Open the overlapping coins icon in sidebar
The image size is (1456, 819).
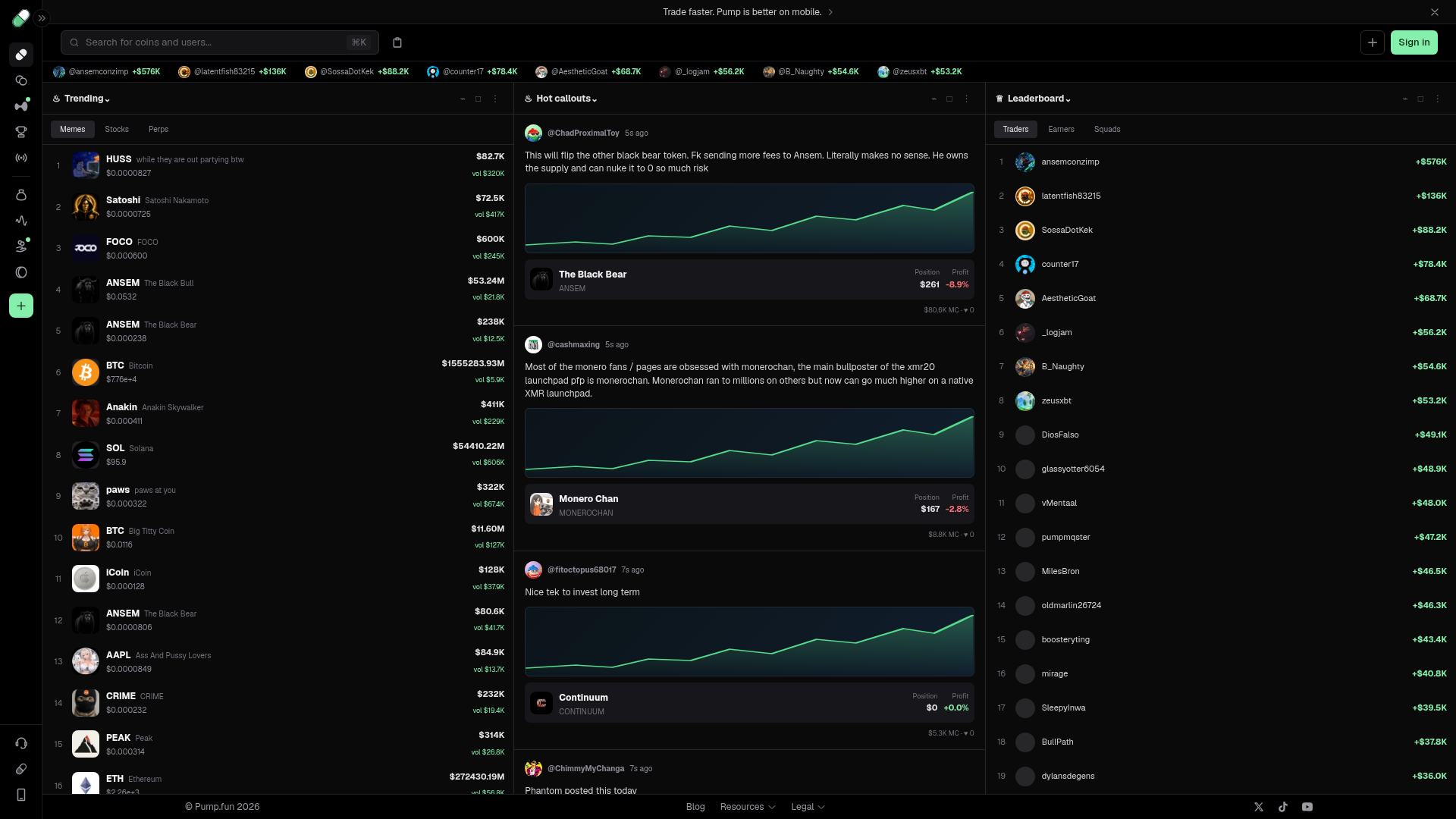[x=21, y=80]
